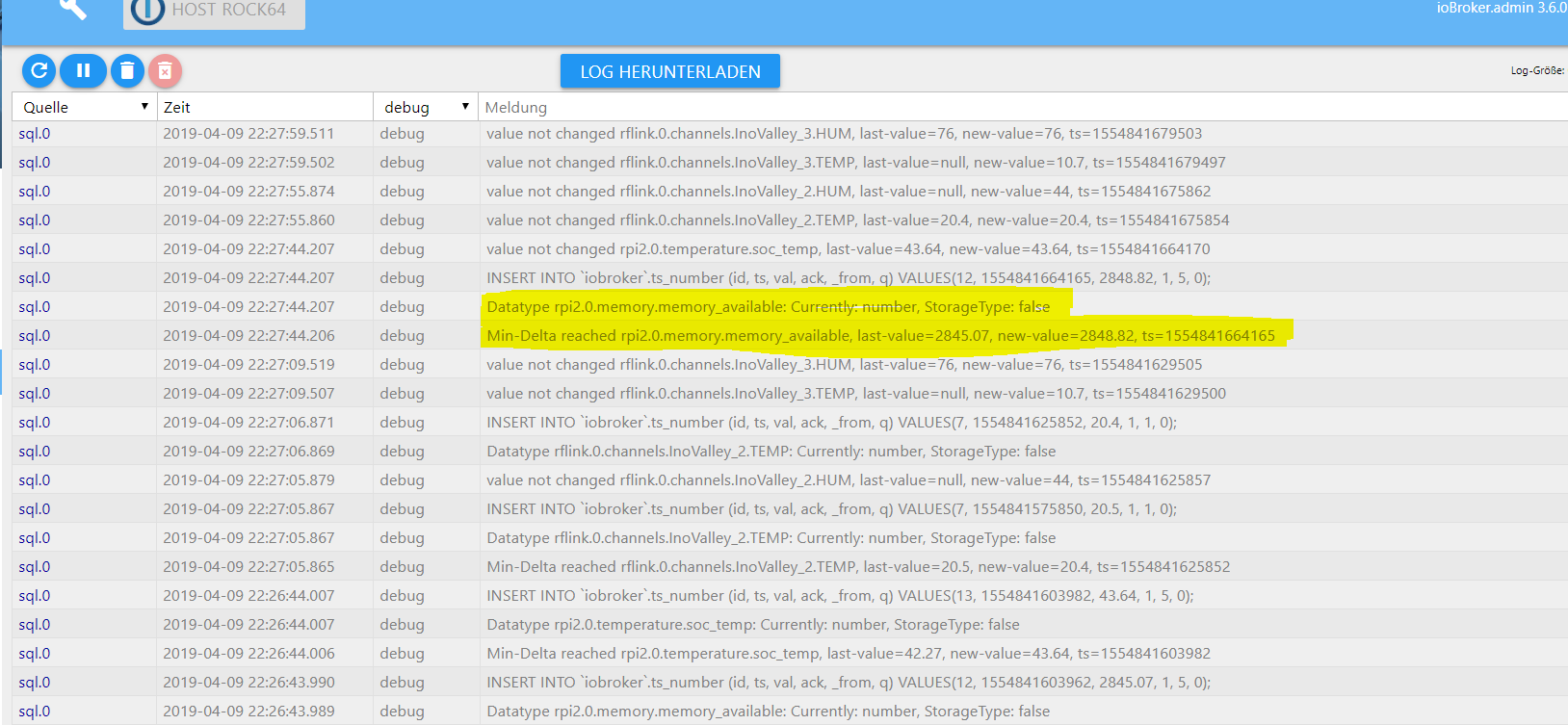Pause the log output
1568x725 pixels.
[83, 70]
